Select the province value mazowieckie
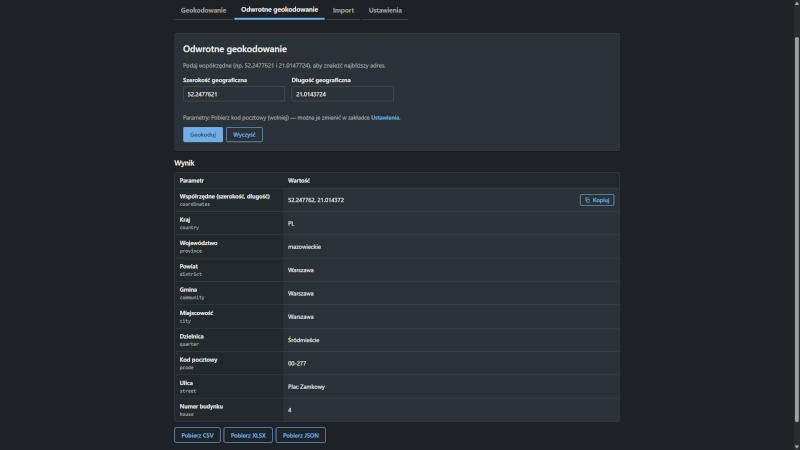The image size is (800, 450). [x=304, y=247]
